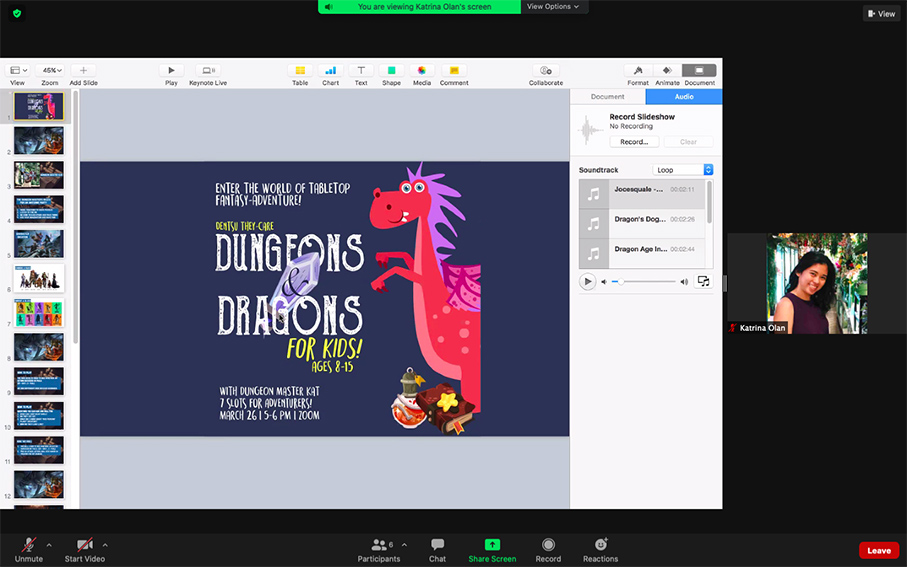
Task: Toggle the Document inspector icon
Action: [699, 71]
